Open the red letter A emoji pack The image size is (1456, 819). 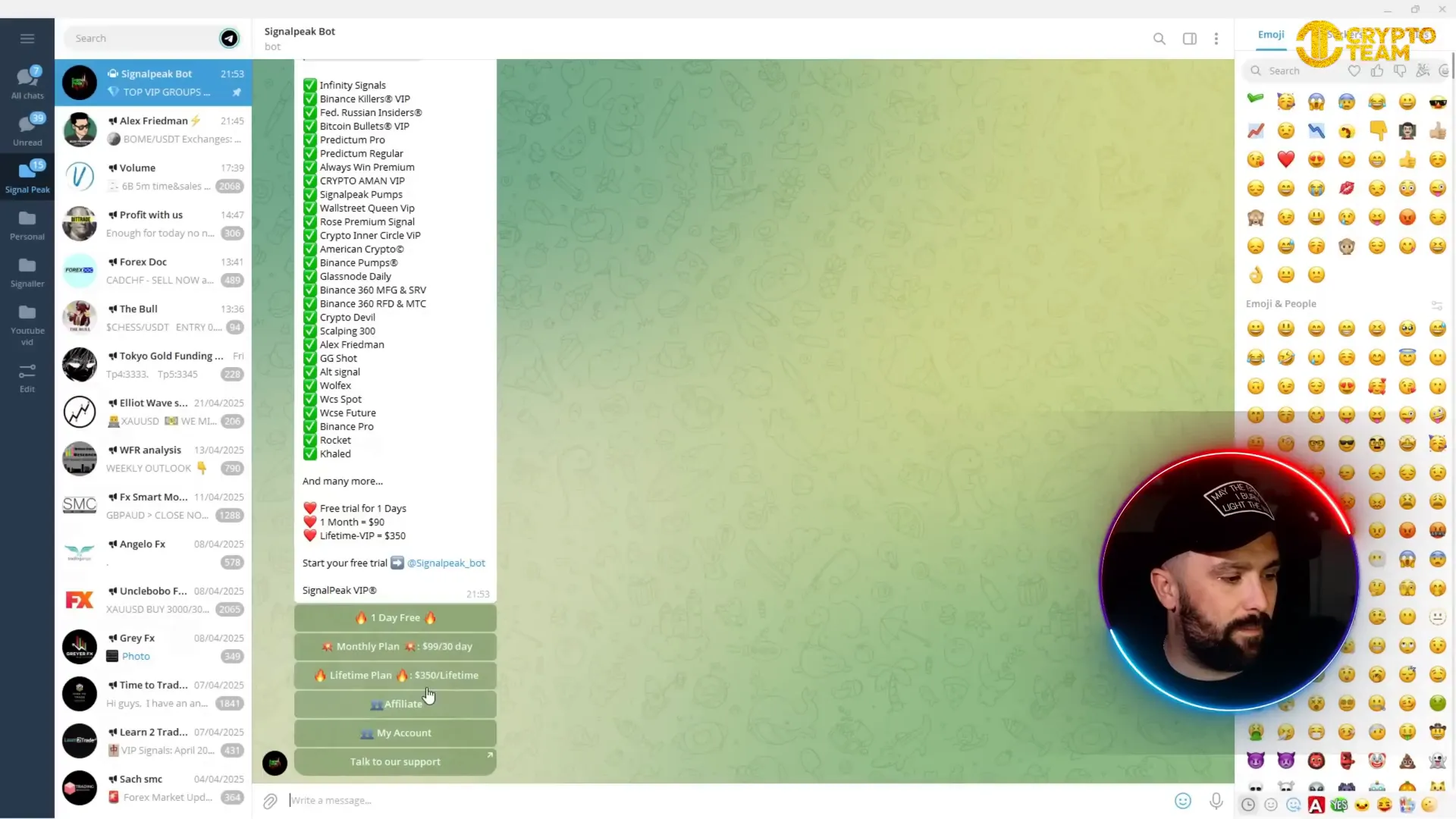pos(1316,805)
